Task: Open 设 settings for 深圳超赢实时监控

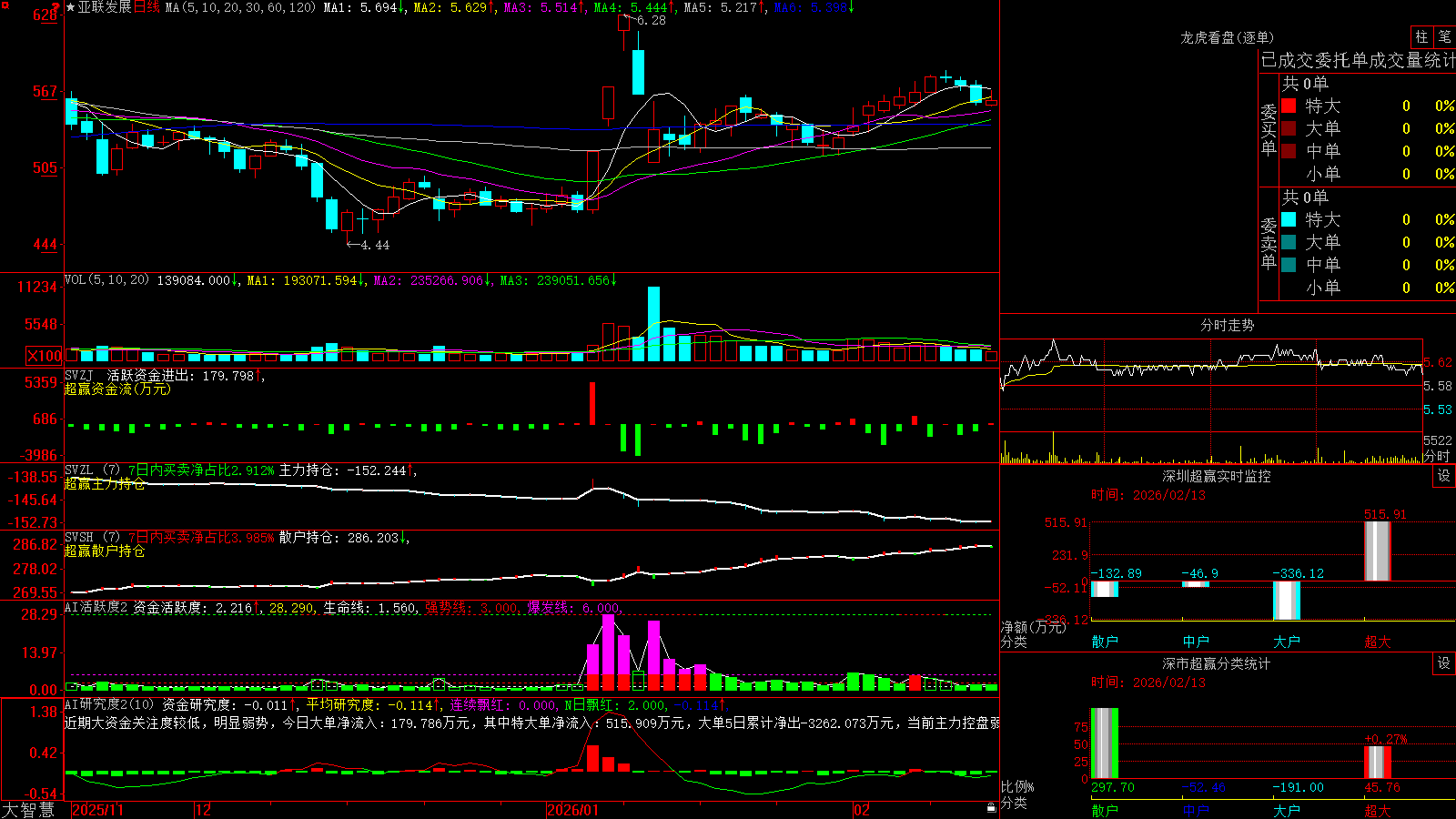Action: (1444, 476)
